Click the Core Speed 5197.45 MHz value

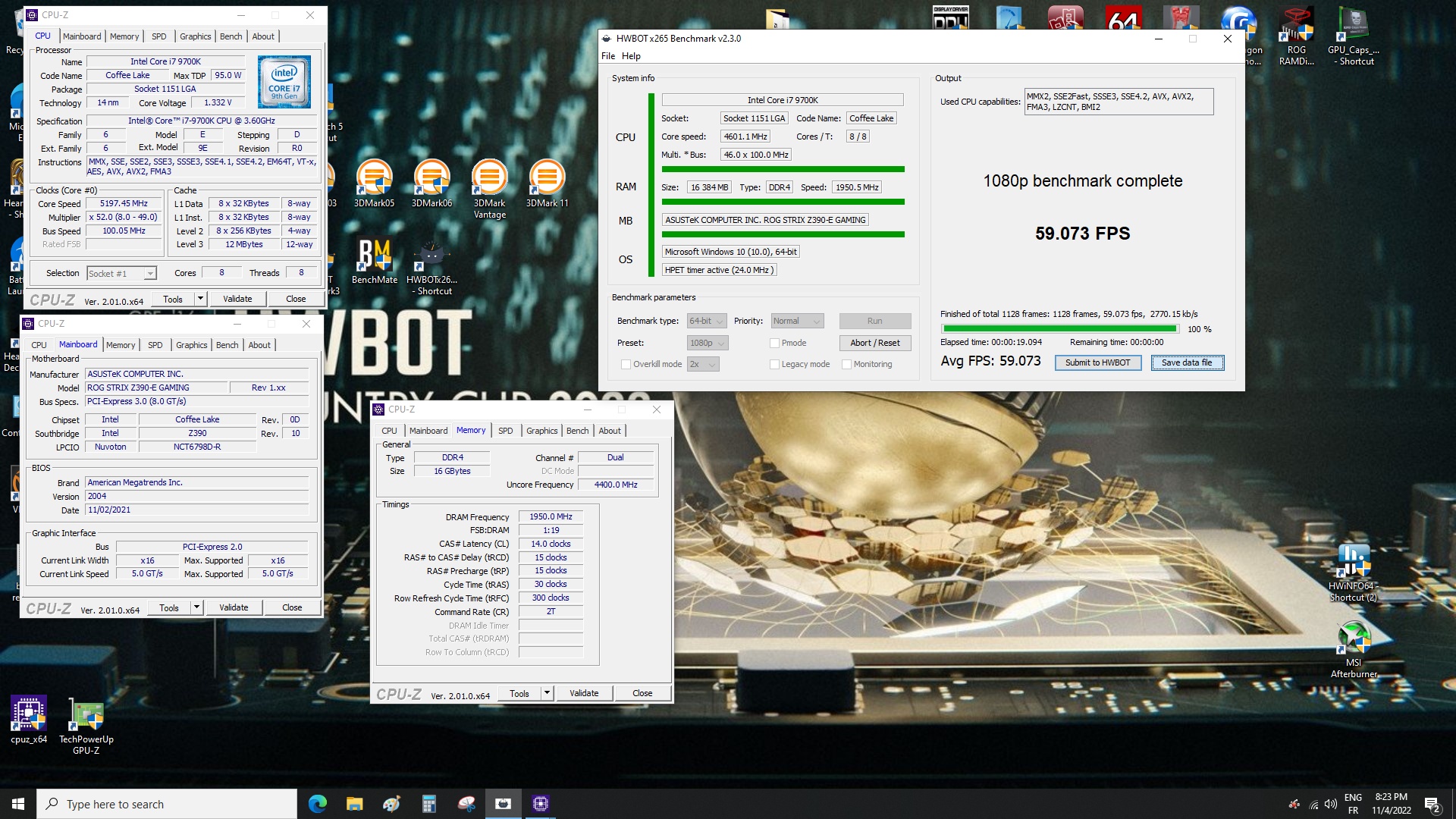click(124, 204)
